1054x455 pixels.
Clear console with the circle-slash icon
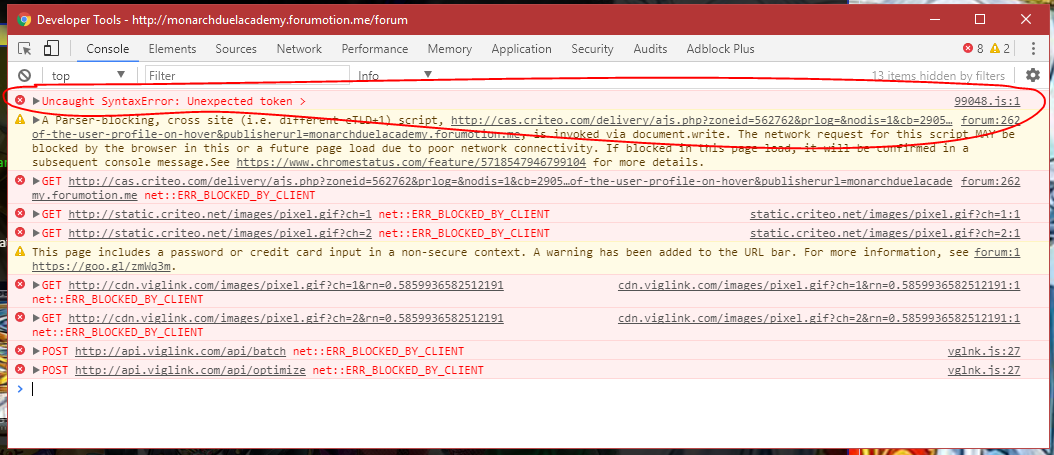pyautogui.click(x=25, y=75)
